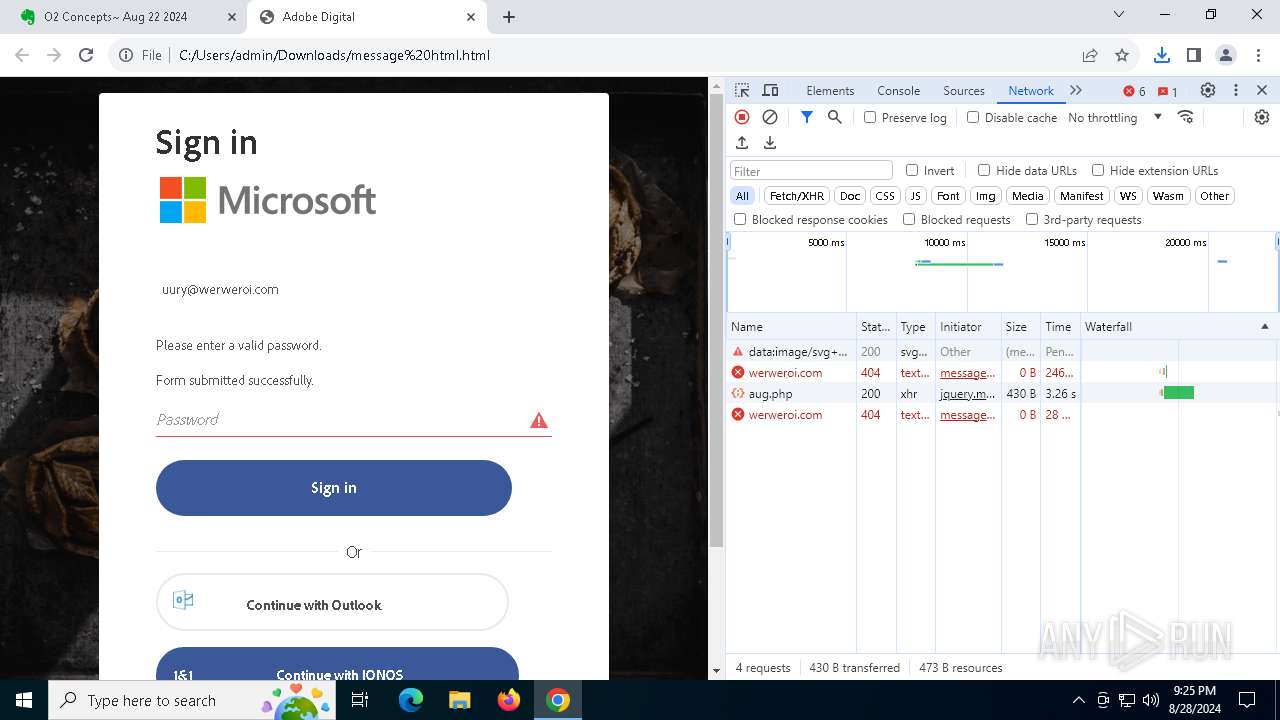Check Blocked response cookies
Screen dimensions: 1280x720
click(740, 219)
